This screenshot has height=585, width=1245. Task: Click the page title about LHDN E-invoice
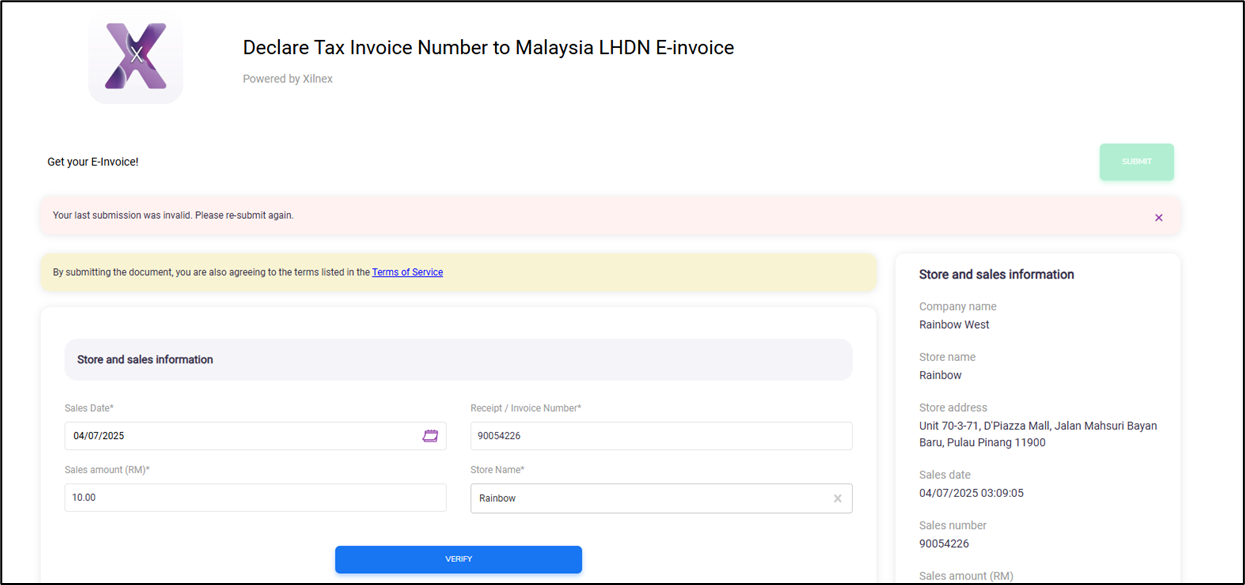click(x=488, y=48)
